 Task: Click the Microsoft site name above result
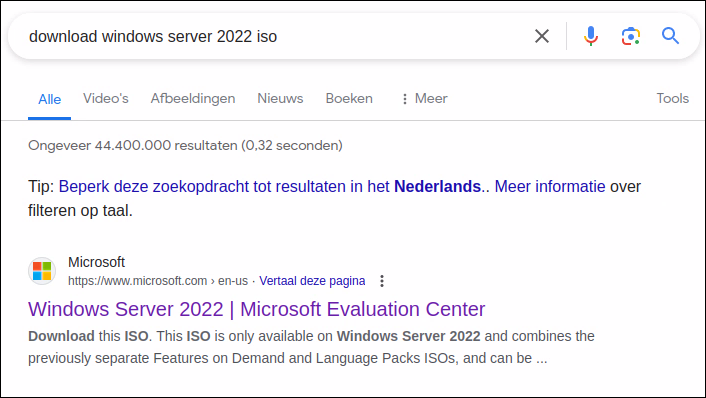pos(96,262)
